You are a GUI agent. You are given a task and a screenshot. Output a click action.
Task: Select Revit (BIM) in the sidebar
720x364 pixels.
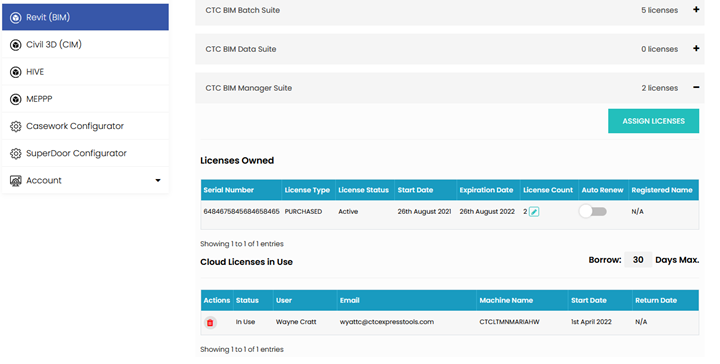85,17
